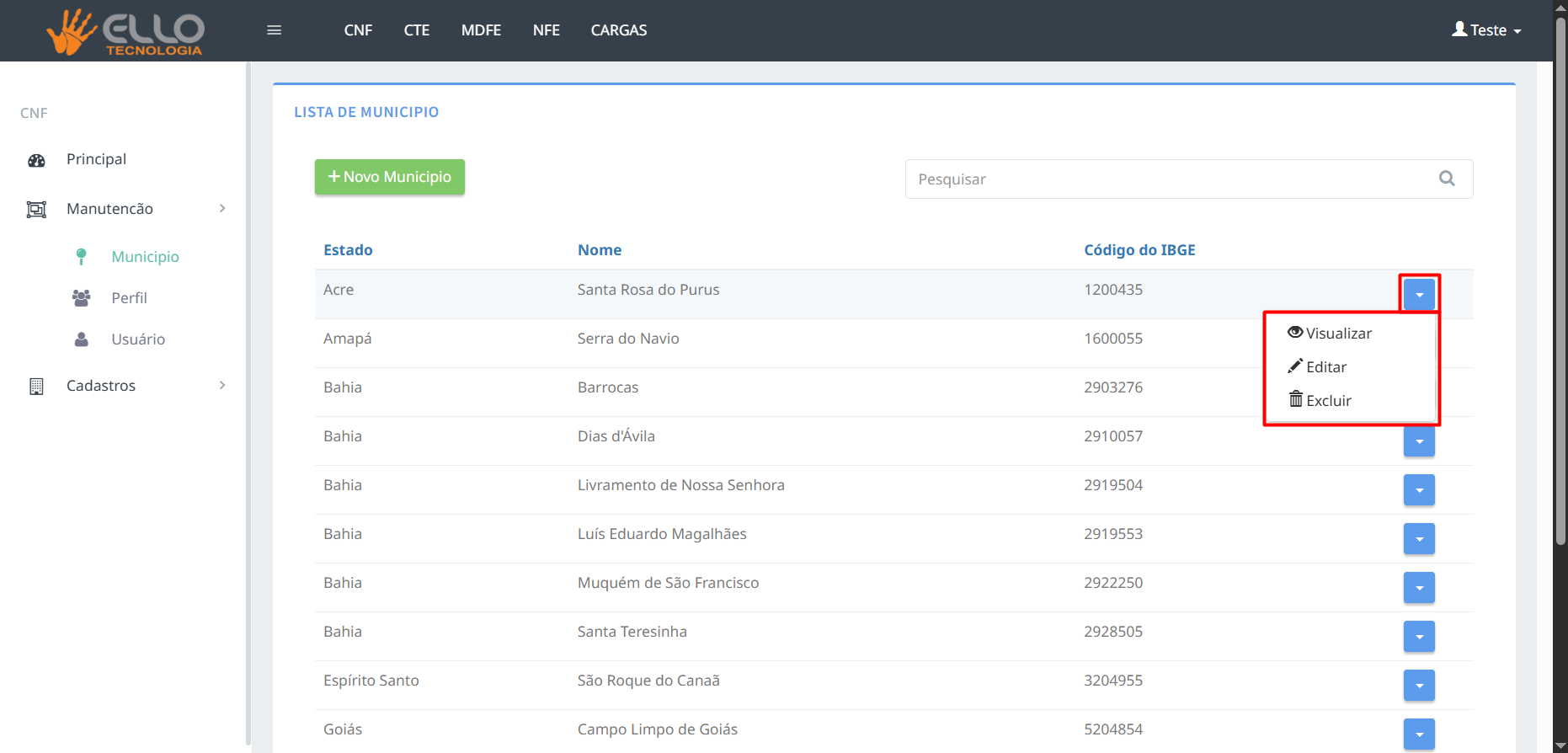Open actions dropdown for Livramento de Nossa Senhora
This screenshot has height=753, width=1568.
1419,490
